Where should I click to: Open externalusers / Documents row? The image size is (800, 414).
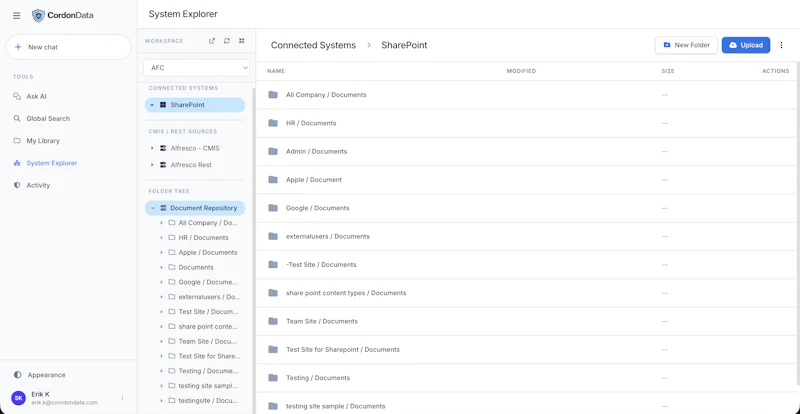(x=526, y=236)
